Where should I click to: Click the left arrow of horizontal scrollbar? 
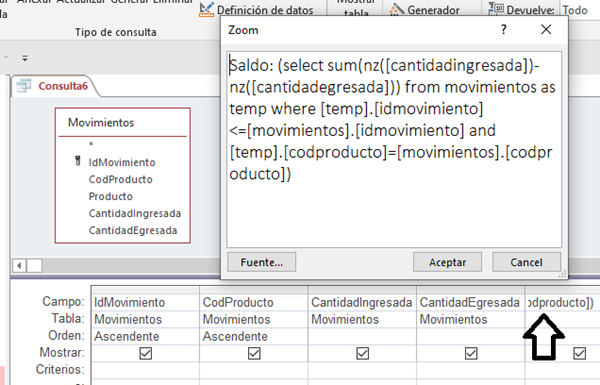click(x=19, y=266)
